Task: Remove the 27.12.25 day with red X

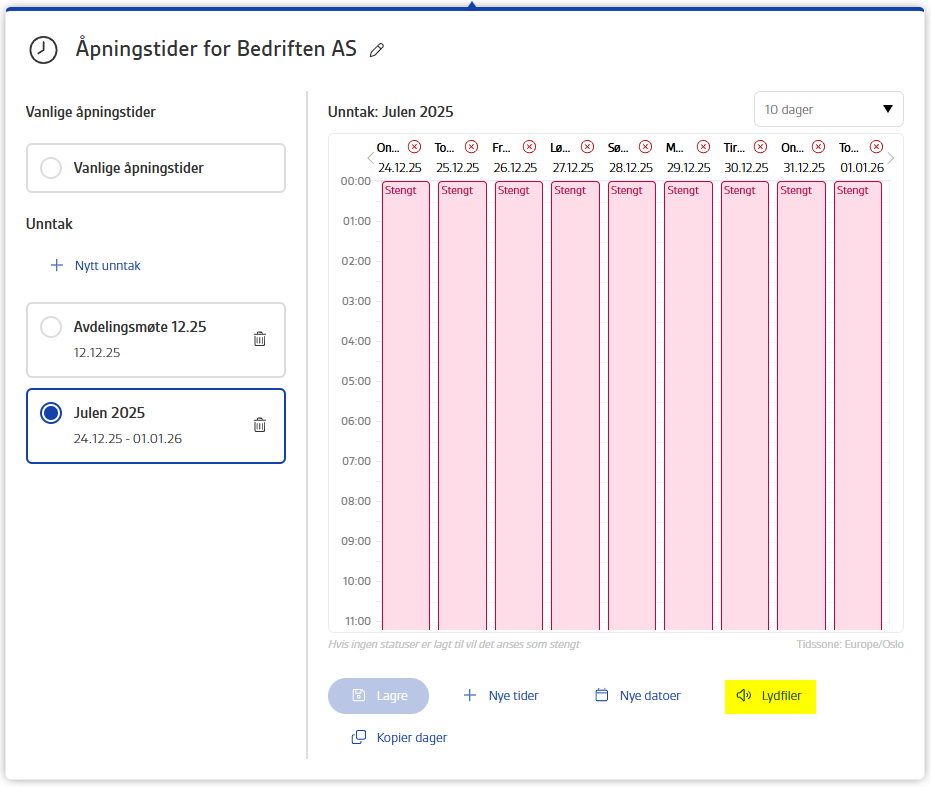Action: tap(587, 147)
